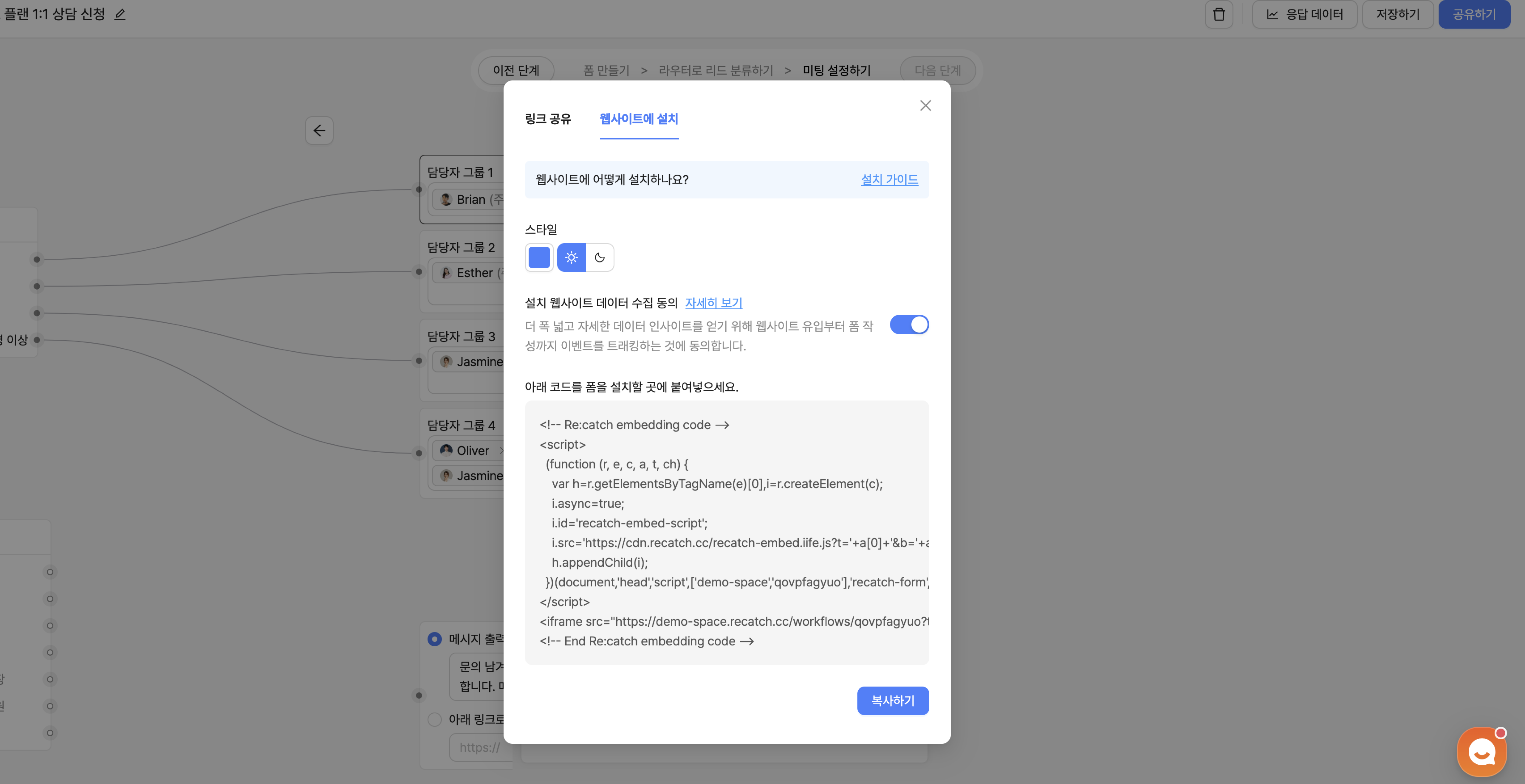Open 응답 데이터 with chart icon
1525x784 pixels.
(x=1304, y=14)
